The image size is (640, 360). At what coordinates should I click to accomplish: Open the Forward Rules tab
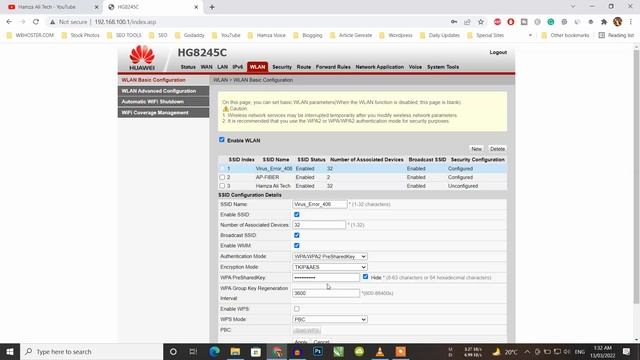coord(333,67)
